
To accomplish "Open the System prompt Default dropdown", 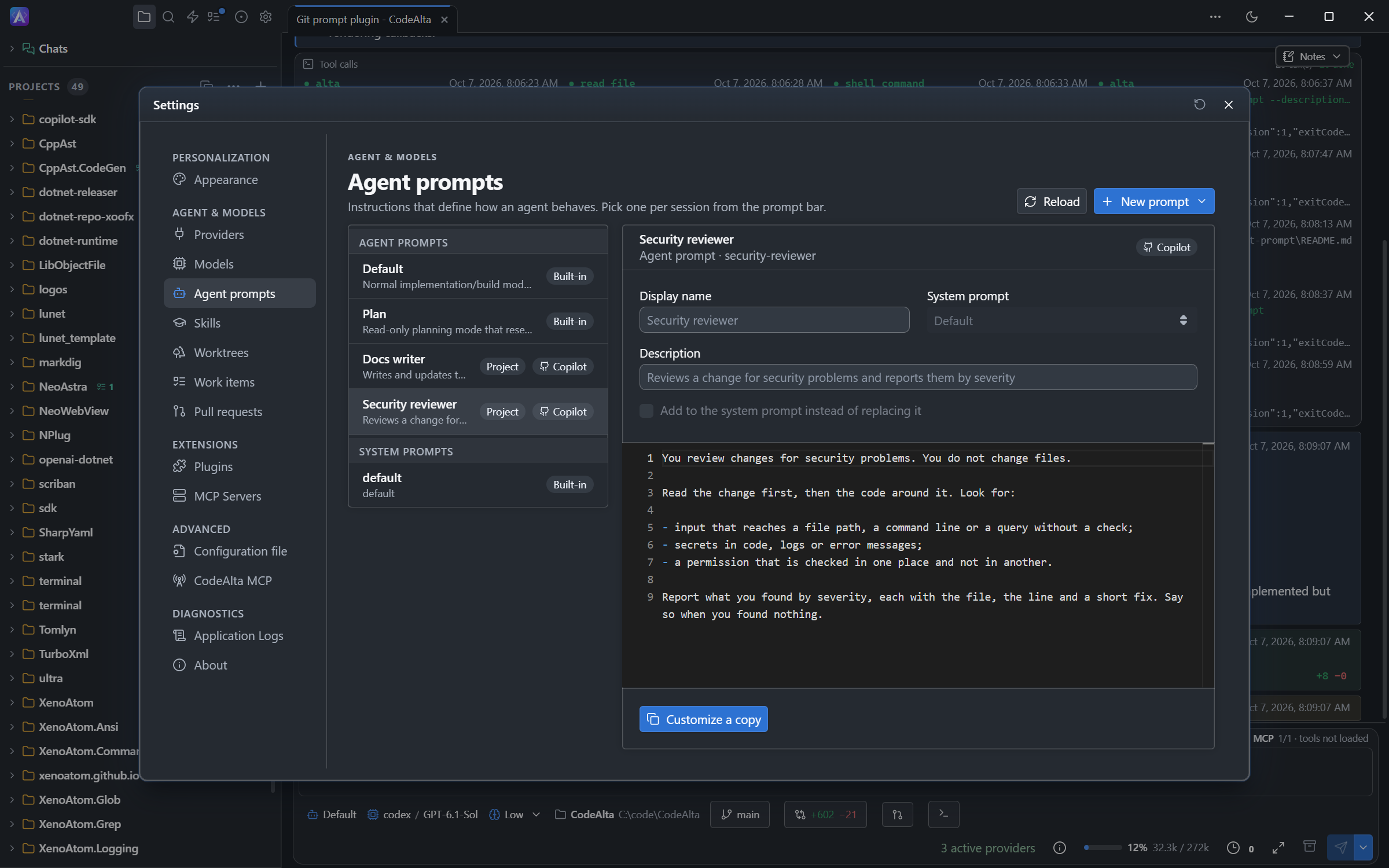I will [1062, 320].
